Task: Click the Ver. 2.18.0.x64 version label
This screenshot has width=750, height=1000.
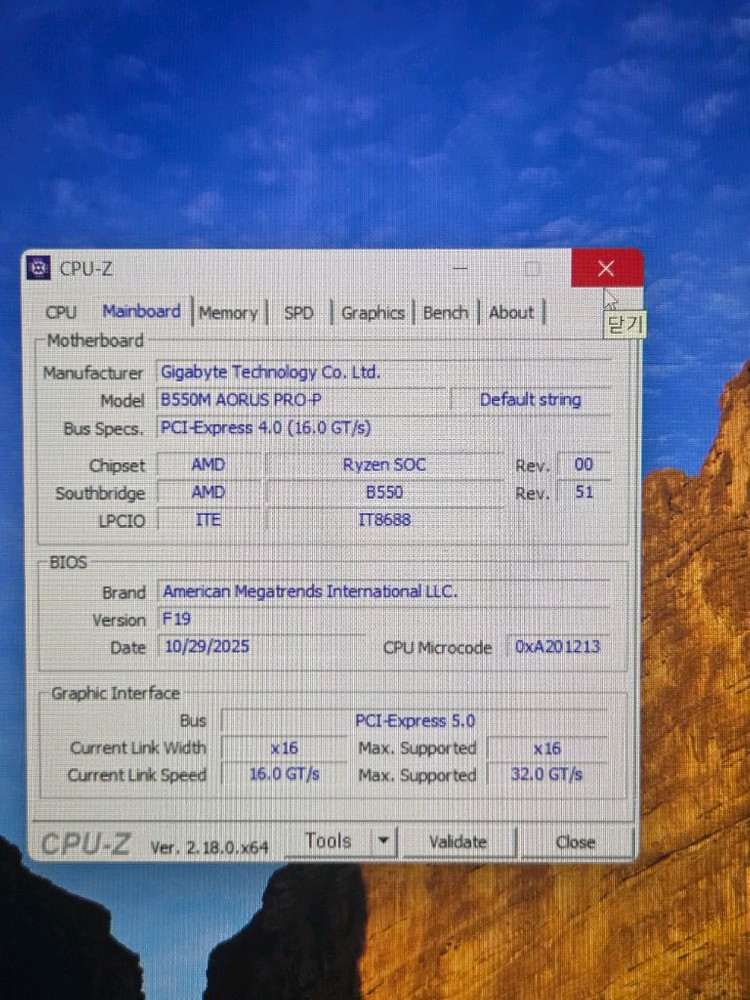Action: [209, 848]
